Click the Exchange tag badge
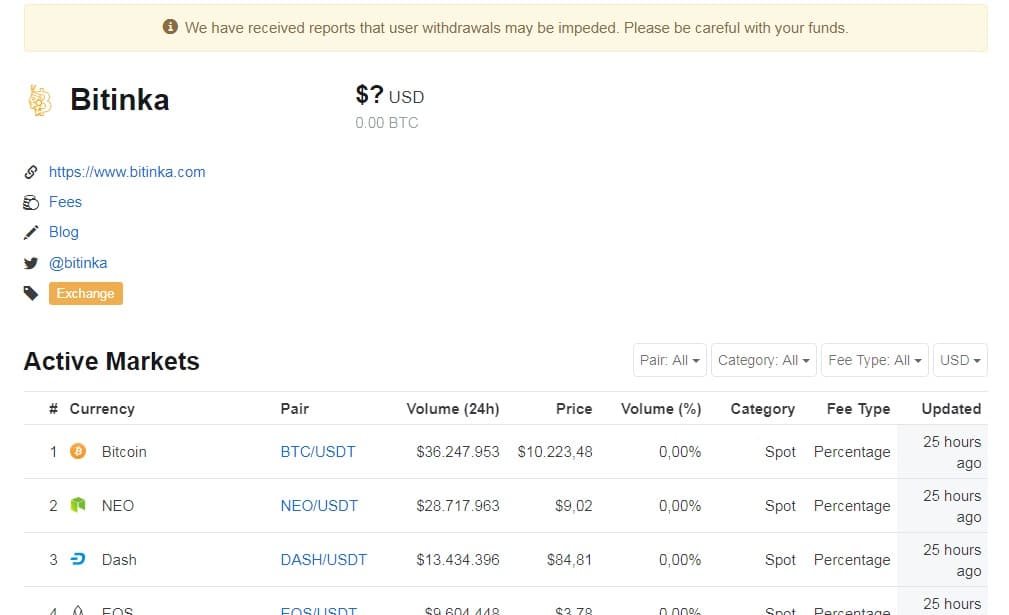The width and height of the screenshot is (1009, 615). point(86,293)
